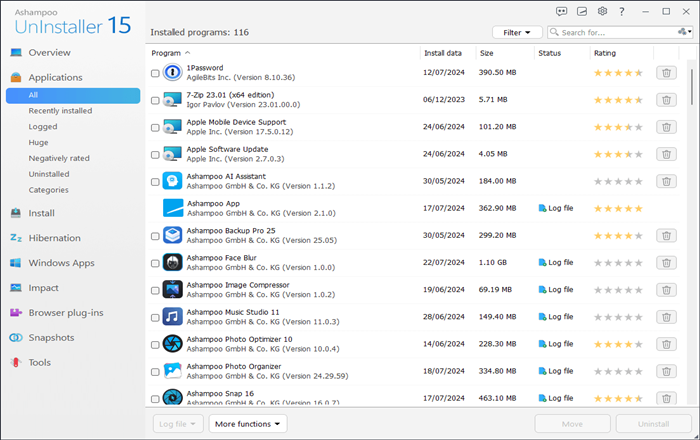
Task: Select Ashampoo Music Studio 11 checkbox
Action: [x=155, y=318]
